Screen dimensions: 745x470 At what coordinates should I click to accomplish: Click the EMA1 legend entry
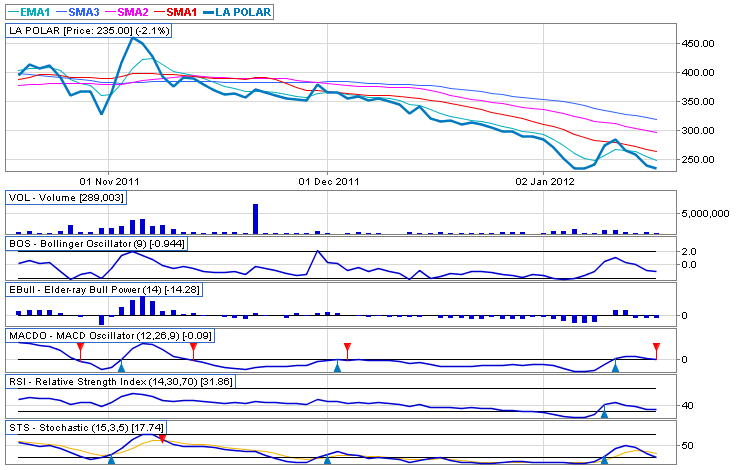point(29,12)
